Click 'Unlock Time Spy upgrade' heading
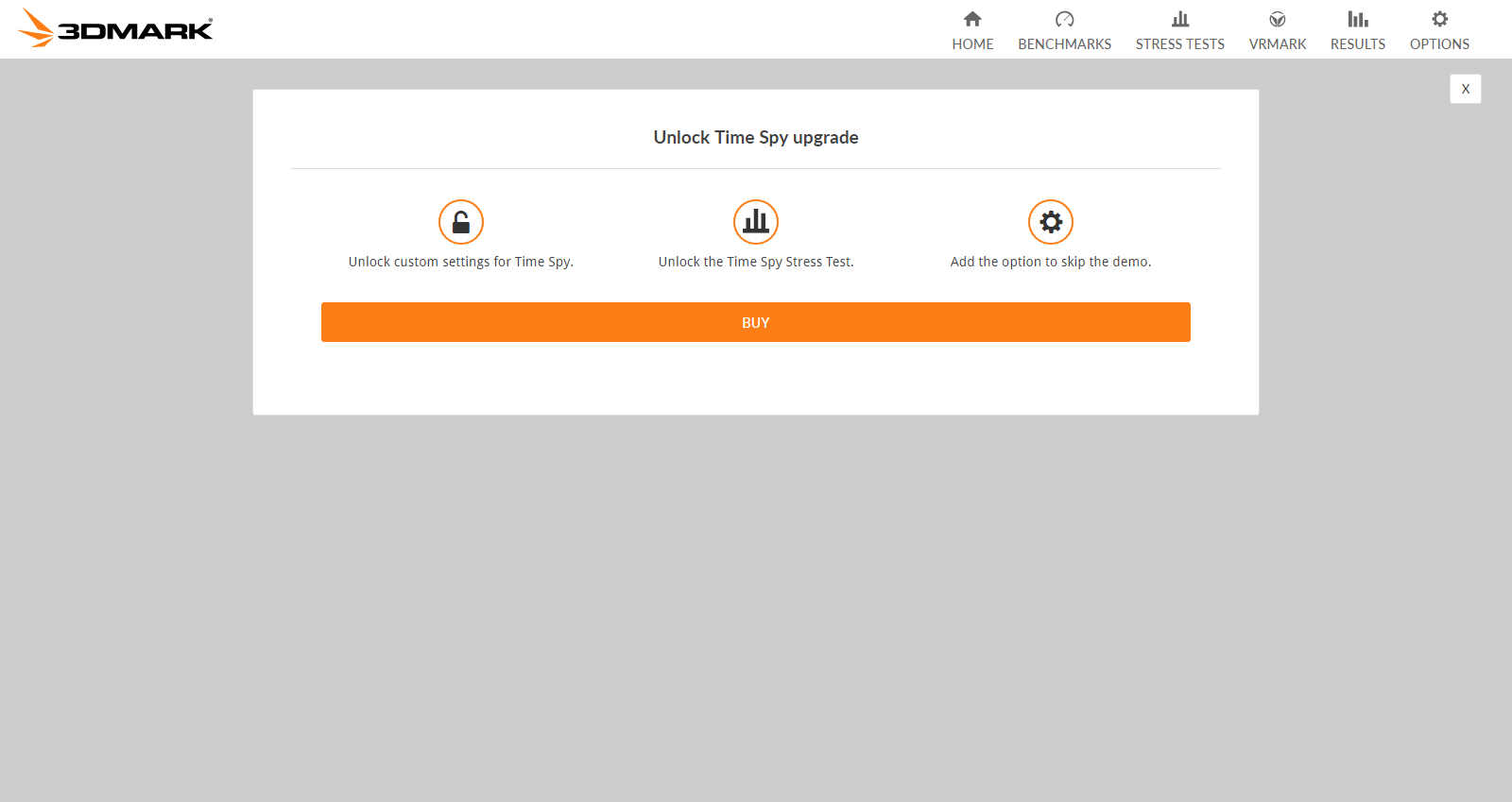This screenshot has width=1512, height=802. click(756, 138)
